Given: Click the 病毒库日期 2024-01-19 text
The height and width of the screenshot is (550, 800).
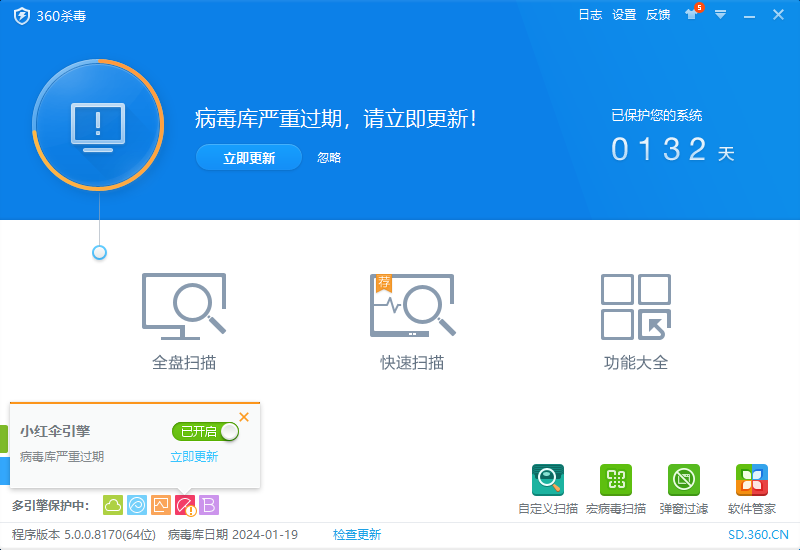Looking at the screenshot, I should [x=233, y=535].
